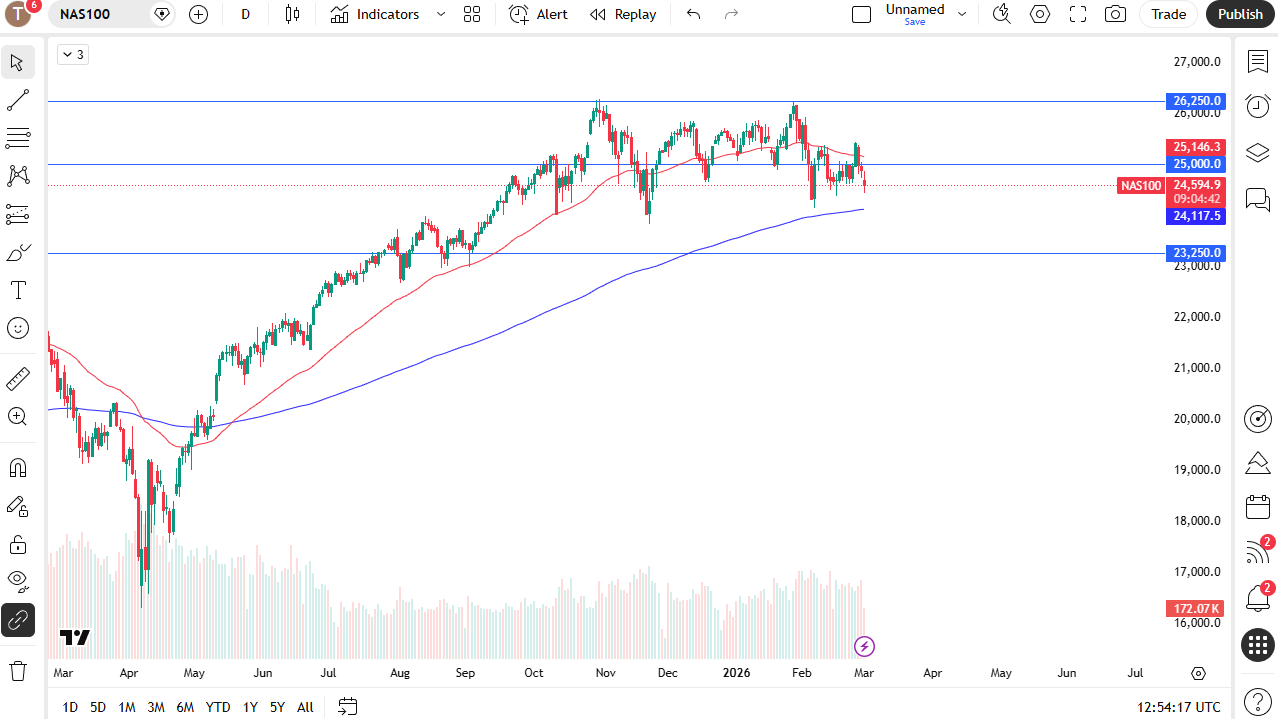Screen dimensions: 1278x719
Task: Select the ruler measure tool
Action: point(18,379)
